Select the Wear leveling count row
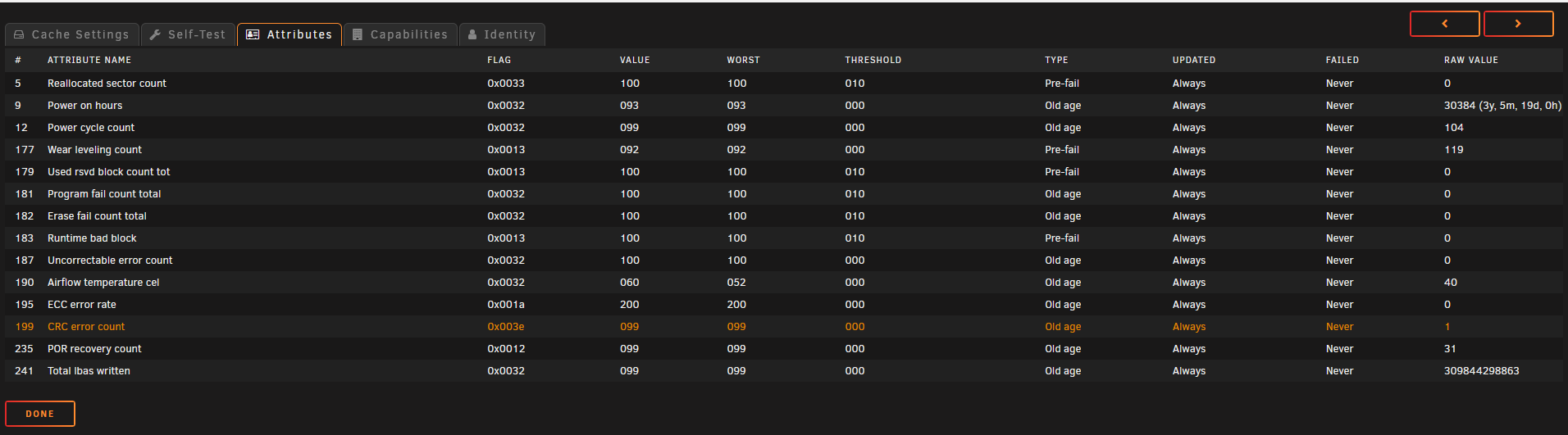1568x435 pixels. [784, 150]
